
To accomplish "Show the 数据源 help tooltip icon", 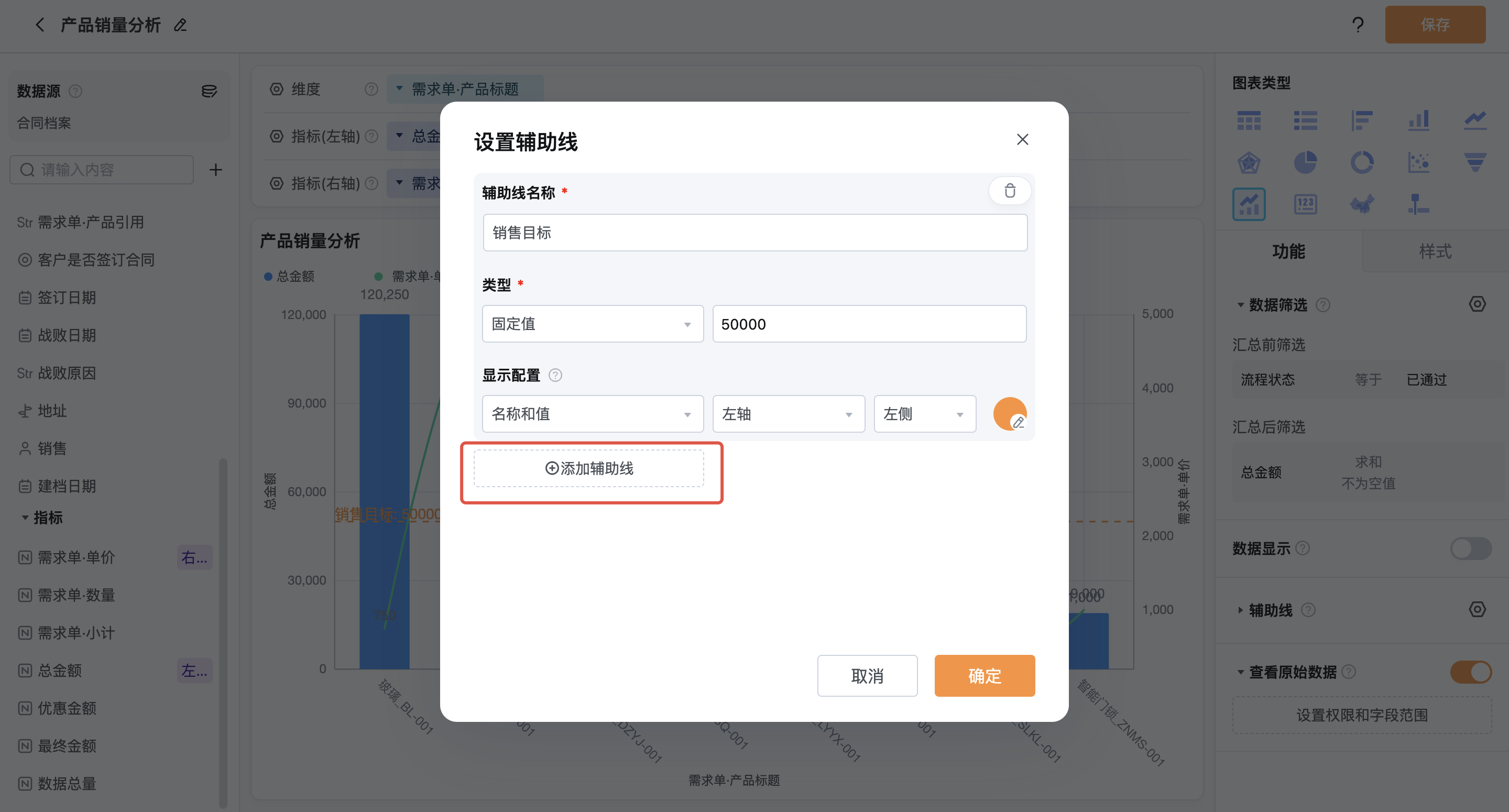I will 75,91.
